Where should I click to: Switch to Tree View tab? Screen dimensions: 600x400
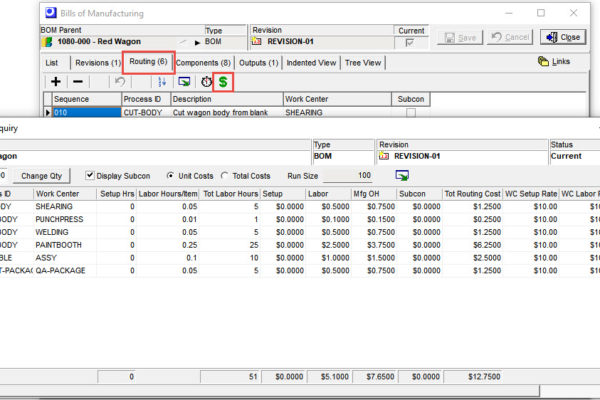[x=363, y=63]
